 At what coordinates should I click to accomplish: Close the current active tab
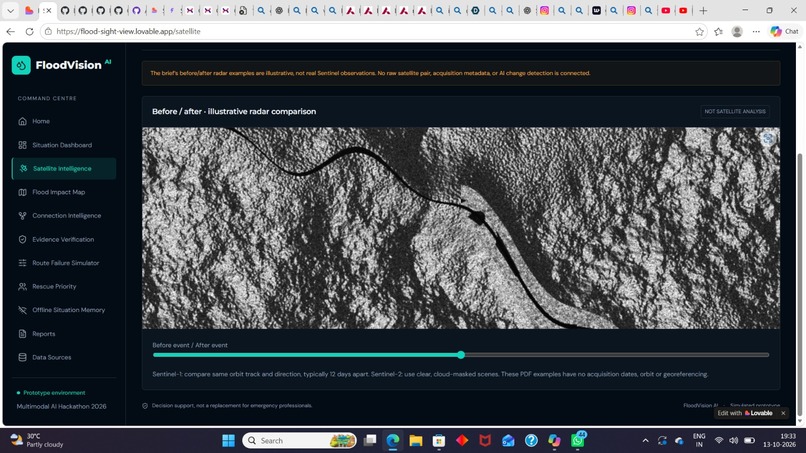(49, 10)
